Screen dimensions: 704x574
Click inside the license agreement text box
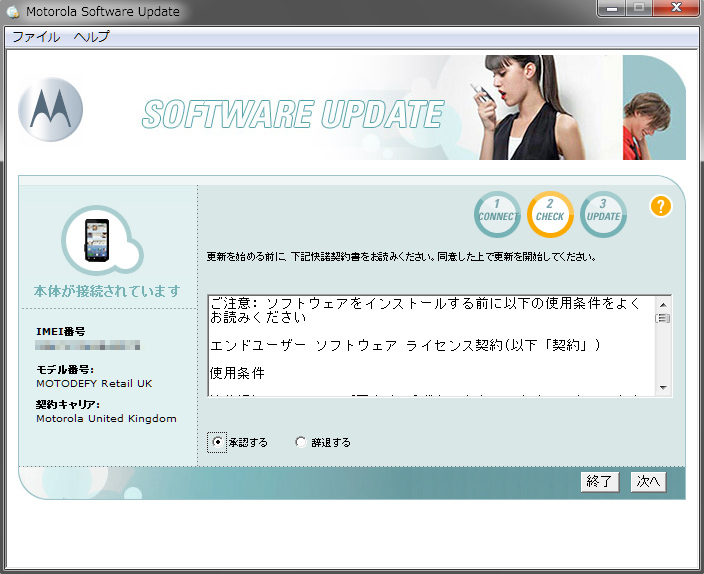pos(430,345)
